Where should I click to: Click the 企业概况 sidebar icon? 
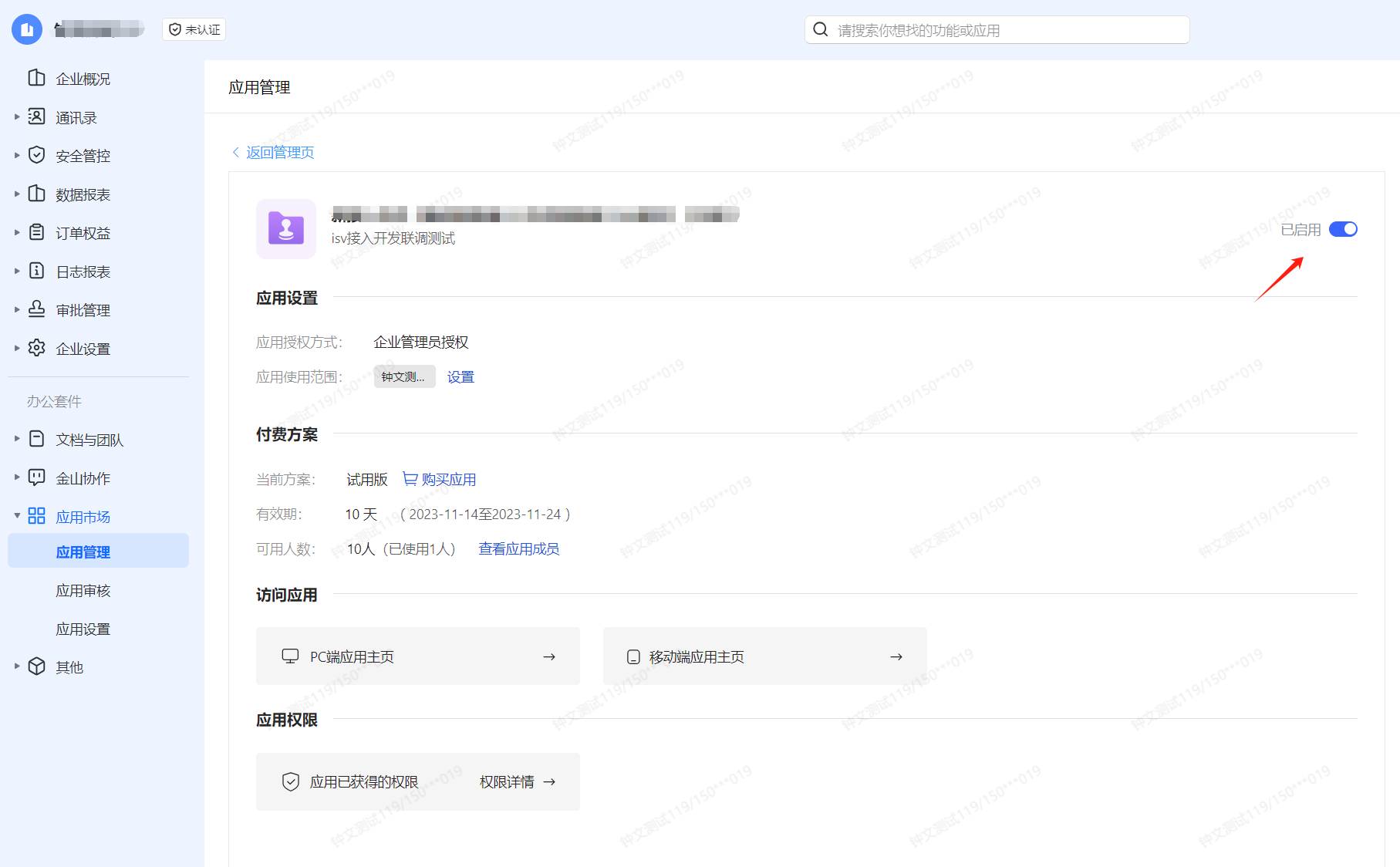[36, 78]
